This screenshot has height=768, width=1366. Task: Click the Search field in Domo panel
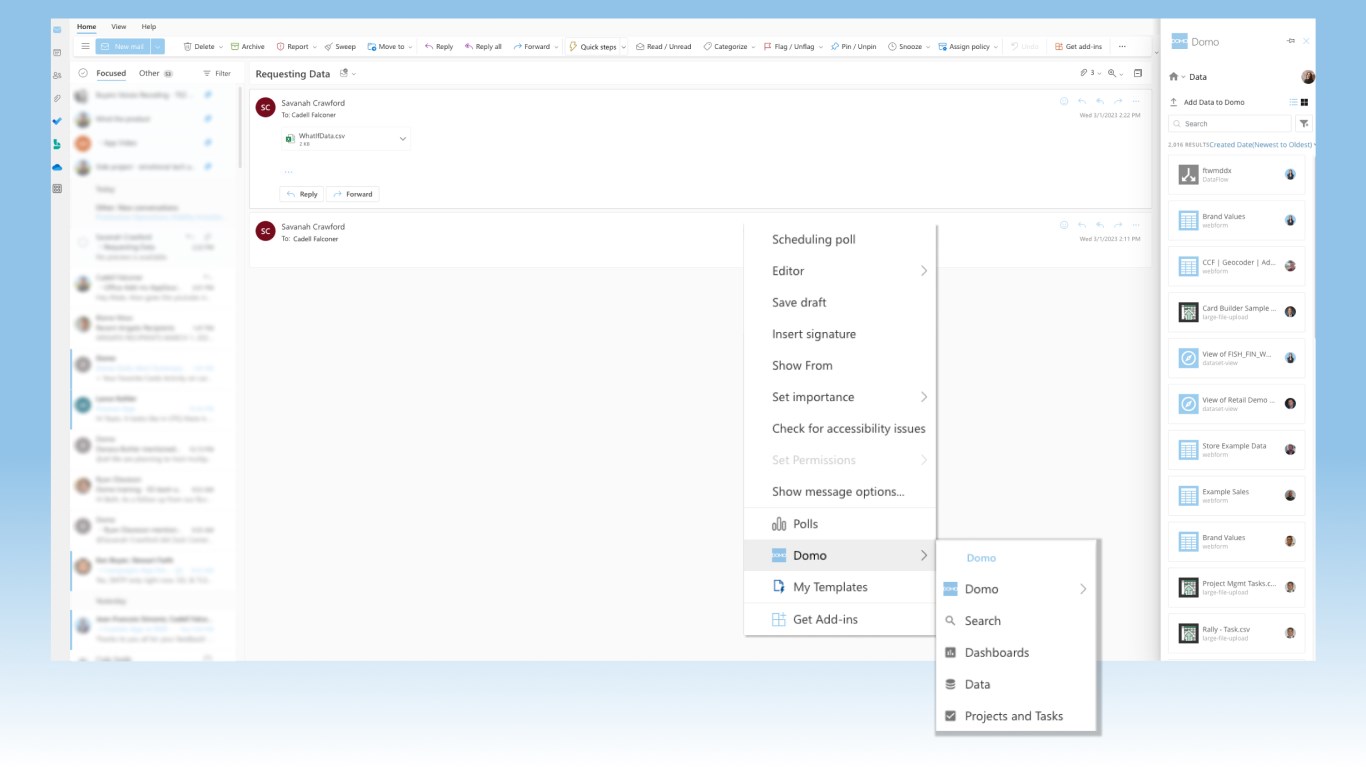[x=1230, y=124]
